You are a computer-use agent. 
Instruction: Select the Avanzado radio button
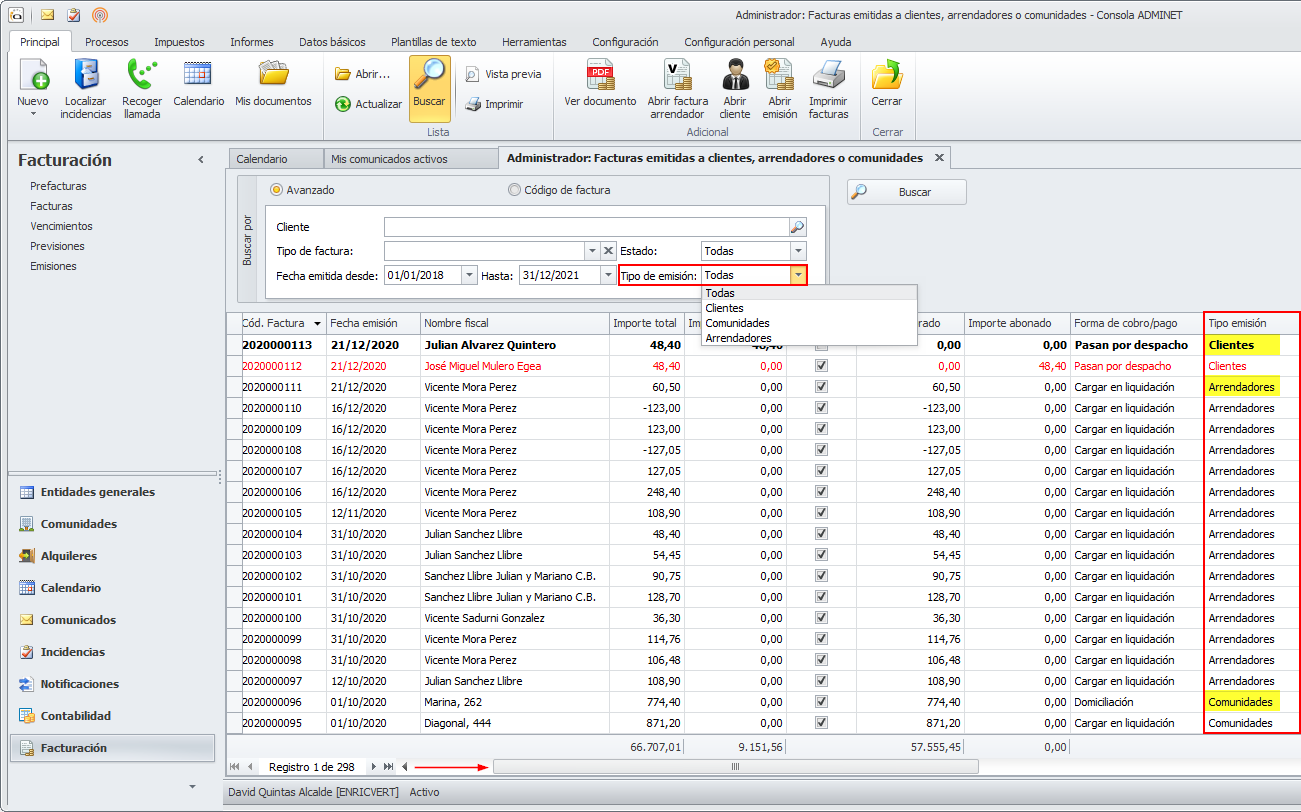(277, 190)
